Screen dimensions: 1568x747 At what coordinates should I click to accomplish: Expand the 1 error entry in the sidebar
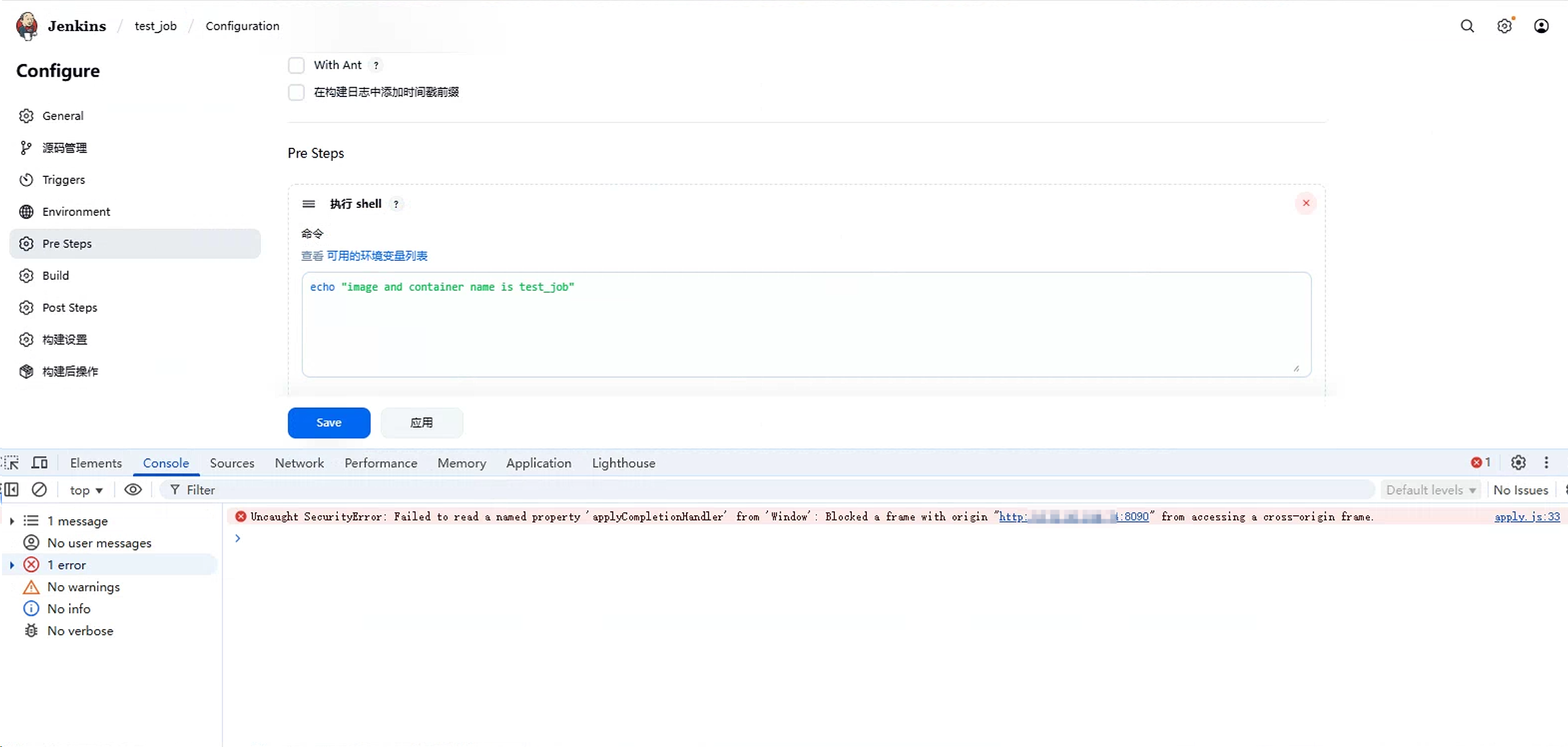click(x=12, y=565)
